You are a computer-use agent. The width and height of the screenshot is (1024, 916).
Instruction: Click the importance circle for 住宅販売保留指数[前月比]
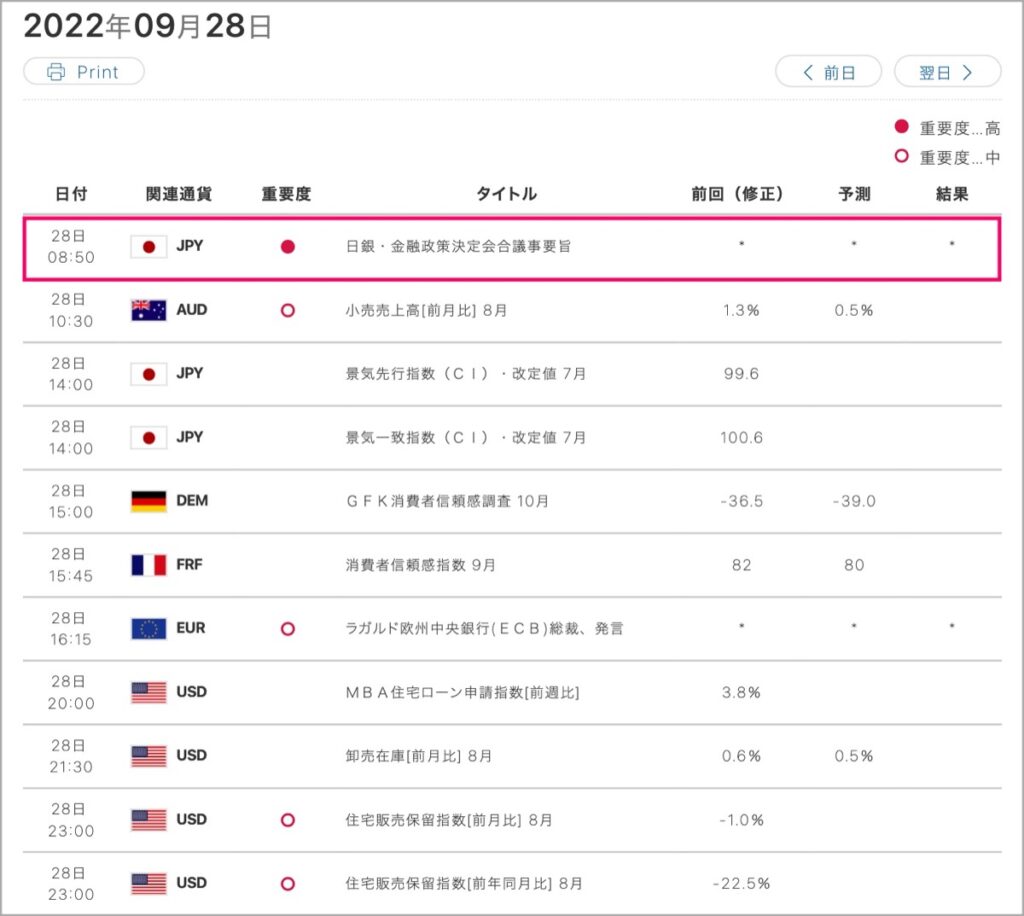pos(287,820)
